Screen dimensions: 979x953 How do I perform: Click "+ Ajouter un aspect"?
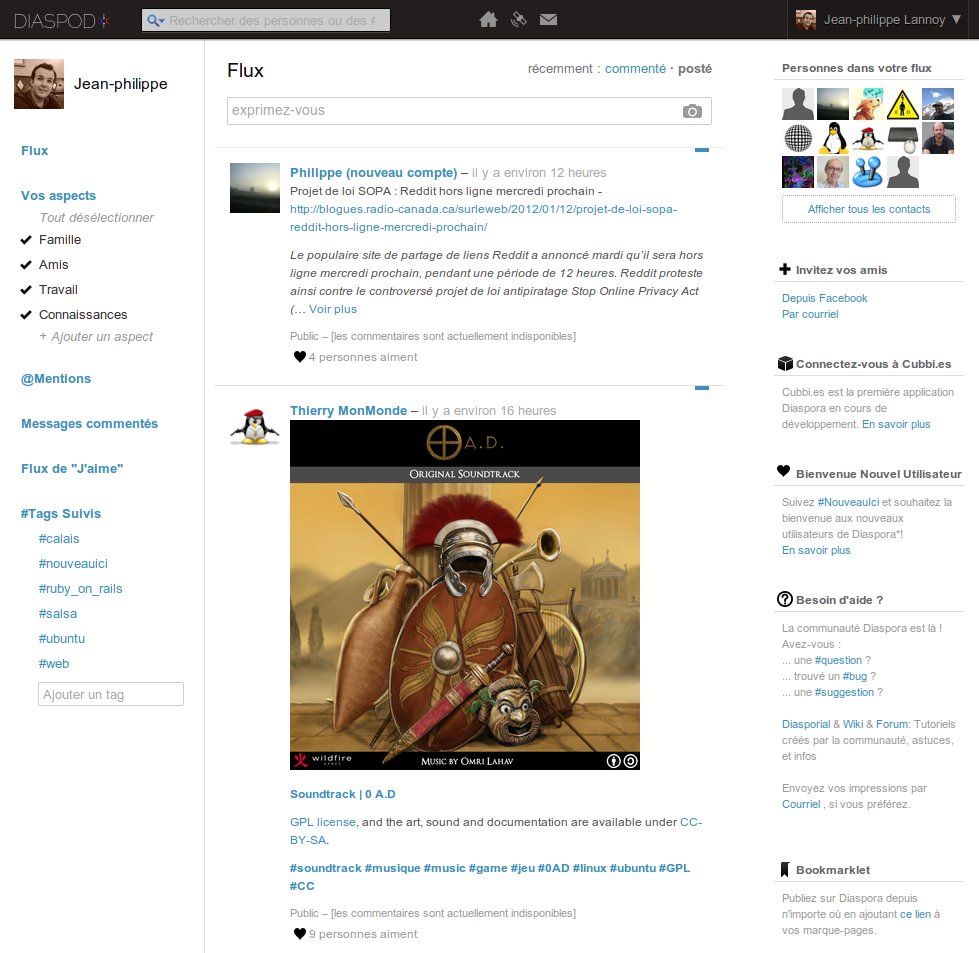(x=96, y=337)
